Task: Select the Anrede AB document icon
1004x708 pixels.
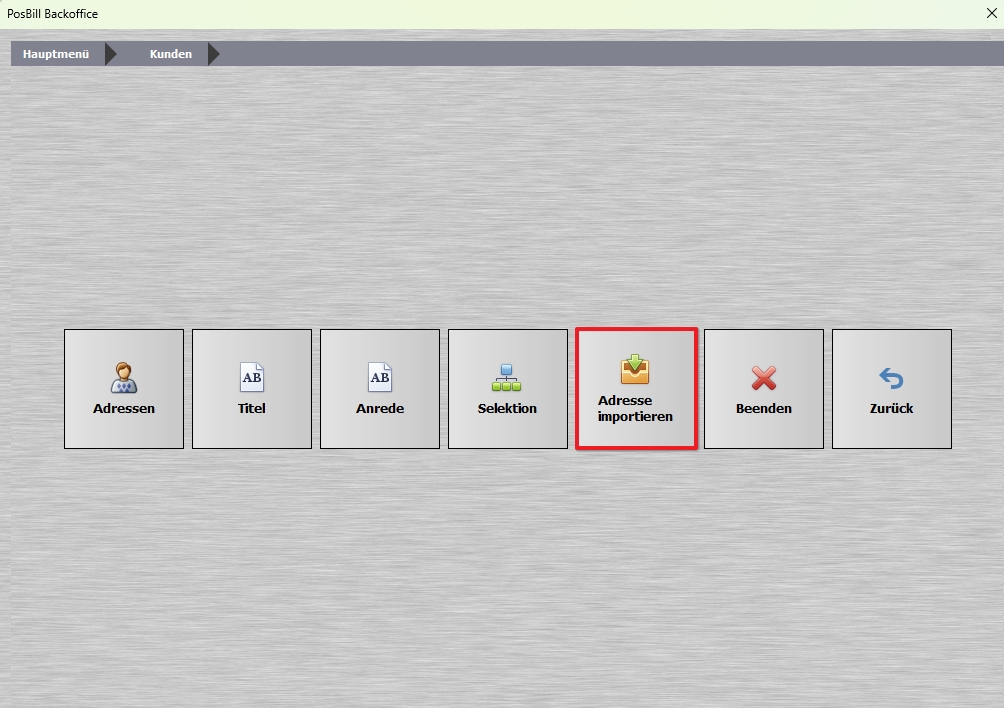Action: 380,377
